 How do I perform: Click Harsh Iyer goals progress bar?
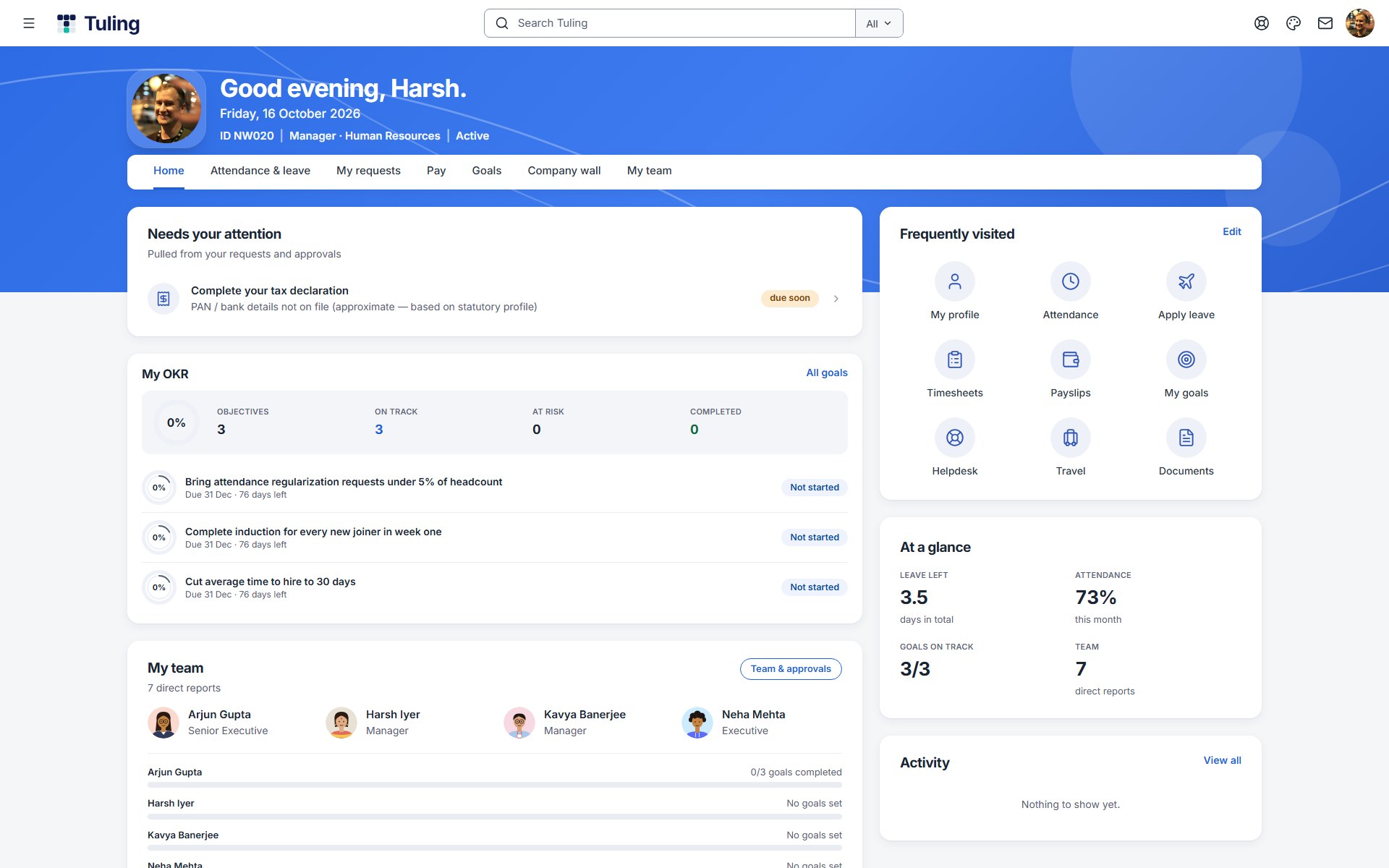pyautogui.click(x=495, y=817)
